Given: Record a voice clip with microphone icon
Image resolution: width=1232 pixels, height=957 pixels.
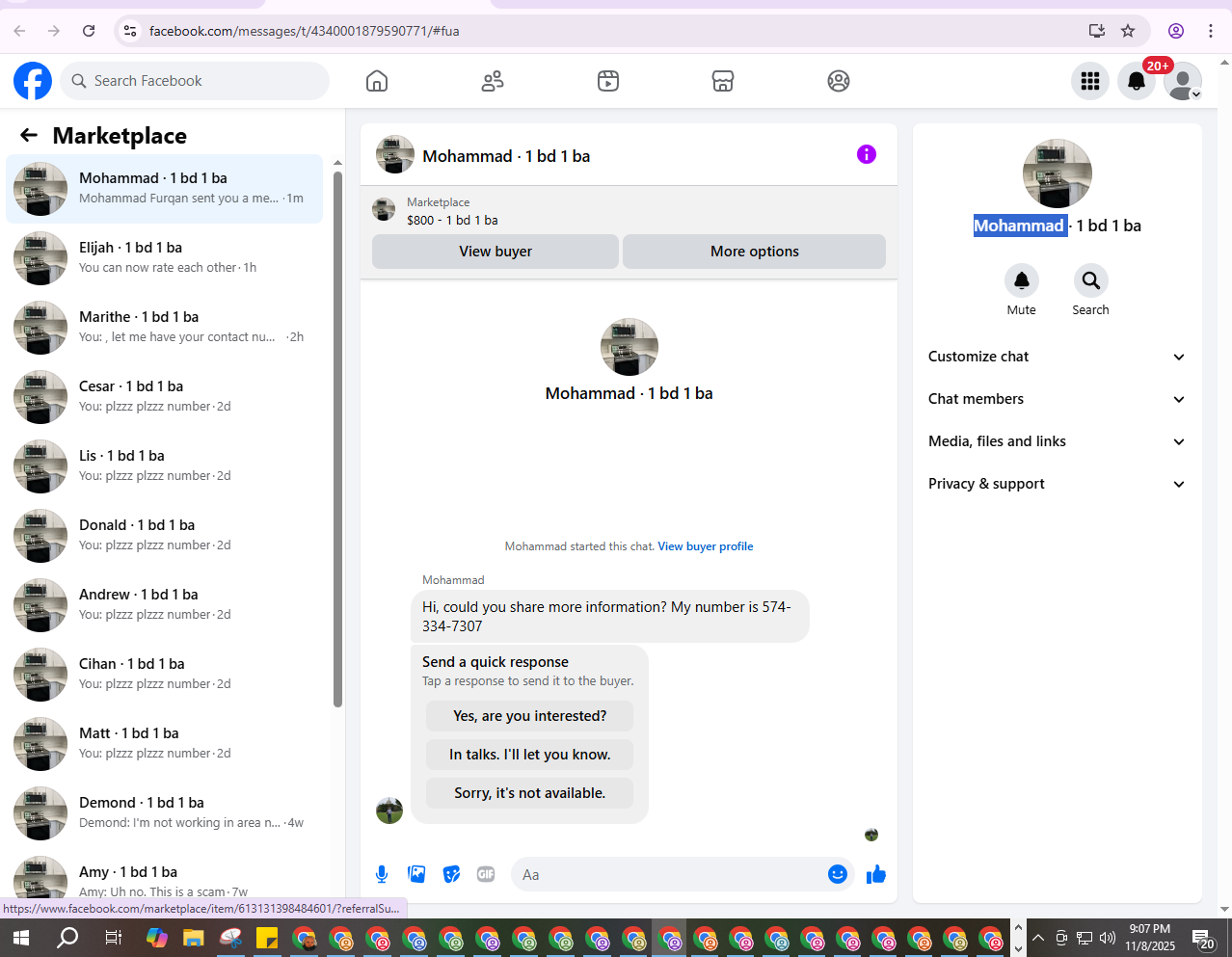Looking at the screenshot, I should [x=382, y=874].
